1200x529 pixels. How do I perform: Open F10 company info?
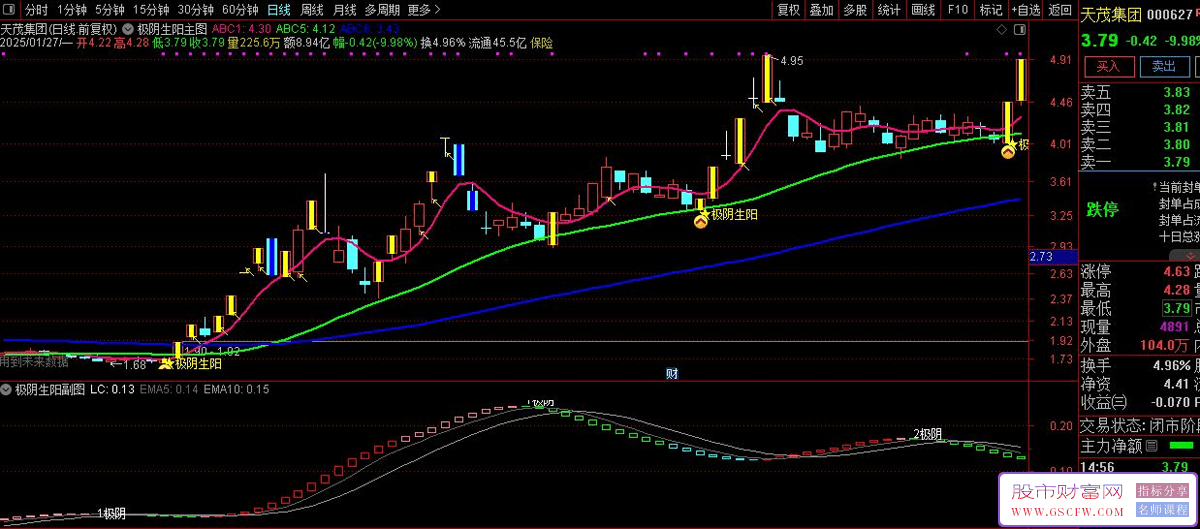957,10
